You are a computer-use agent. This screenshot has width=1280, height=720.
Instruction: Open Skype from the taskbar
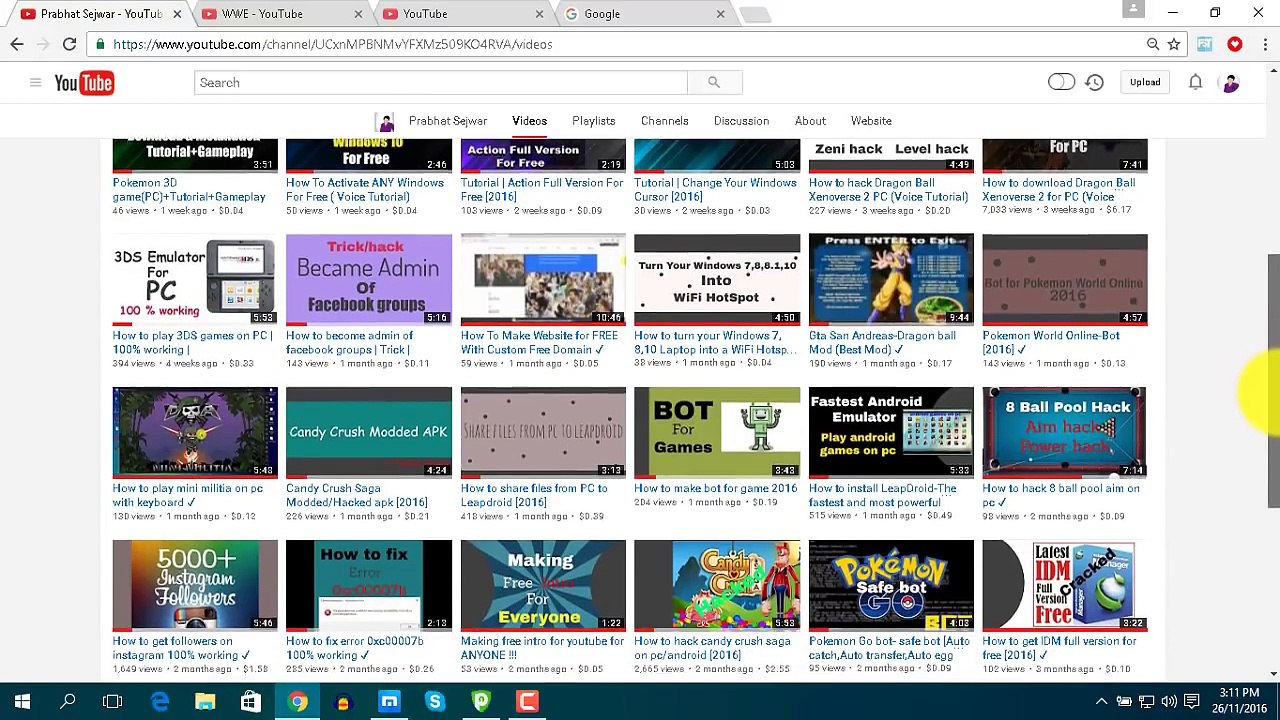pyautogui.click(x=435, y=702)
